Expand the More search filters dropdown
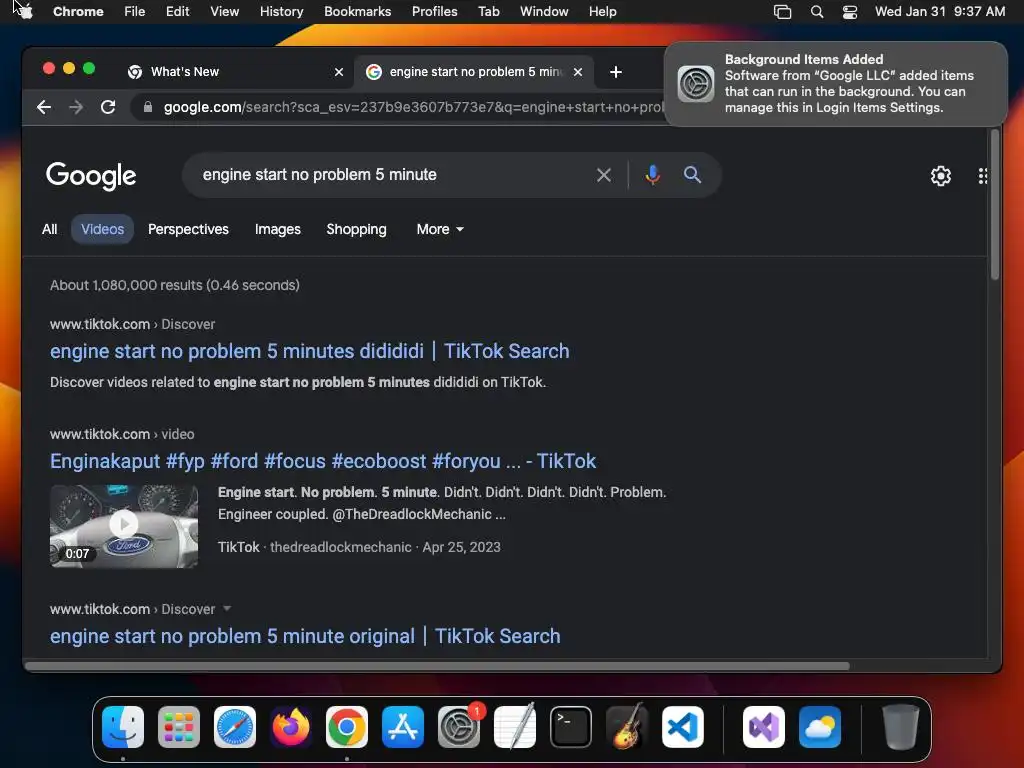Image resolution: width=1024 pixels, height=768 pixels. [440, 229]
